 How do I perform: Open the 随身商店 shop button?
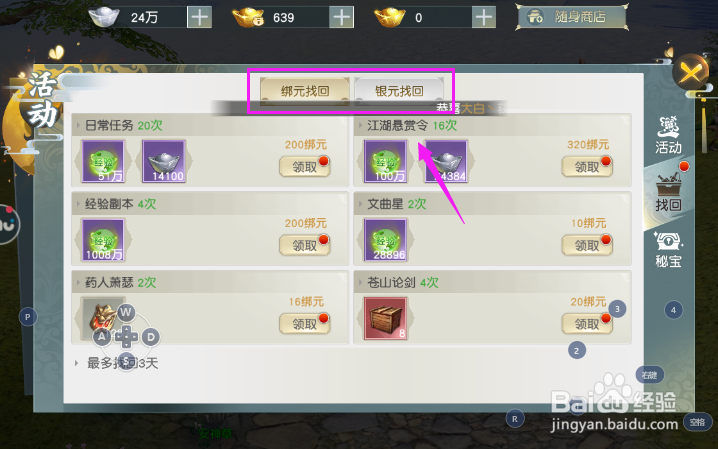572,17
